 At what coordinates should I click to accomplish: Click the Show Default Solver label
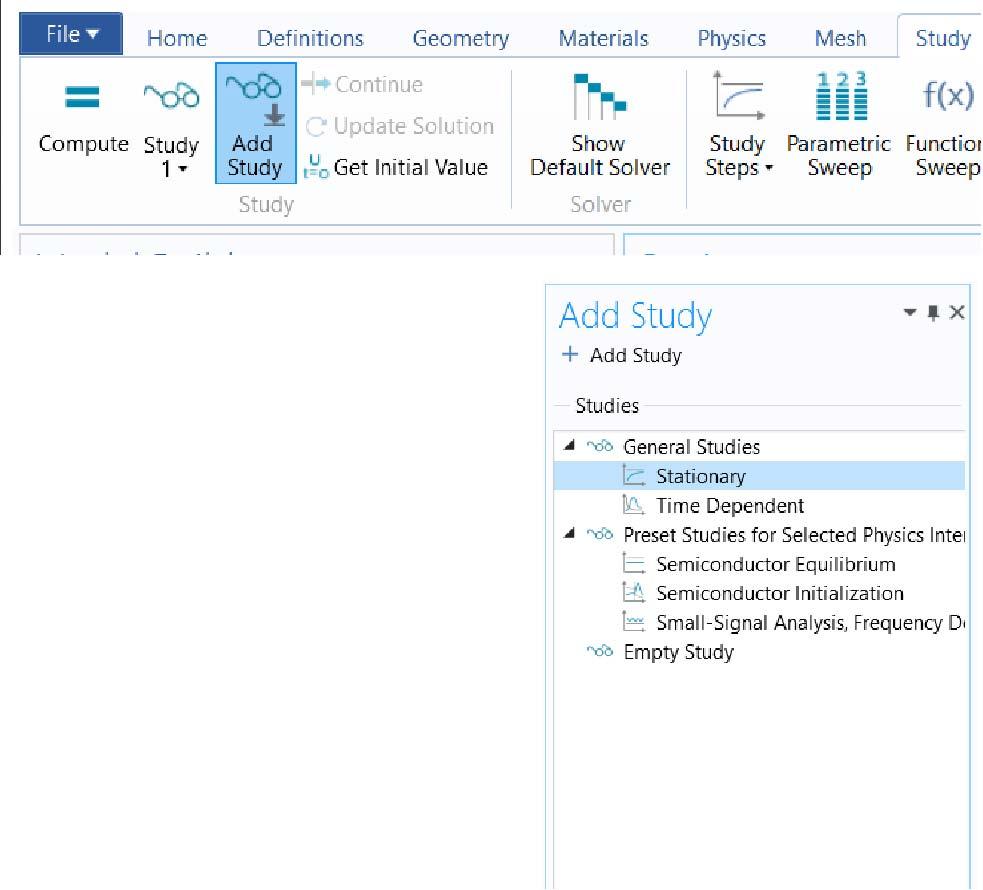(x=599, y=155)
